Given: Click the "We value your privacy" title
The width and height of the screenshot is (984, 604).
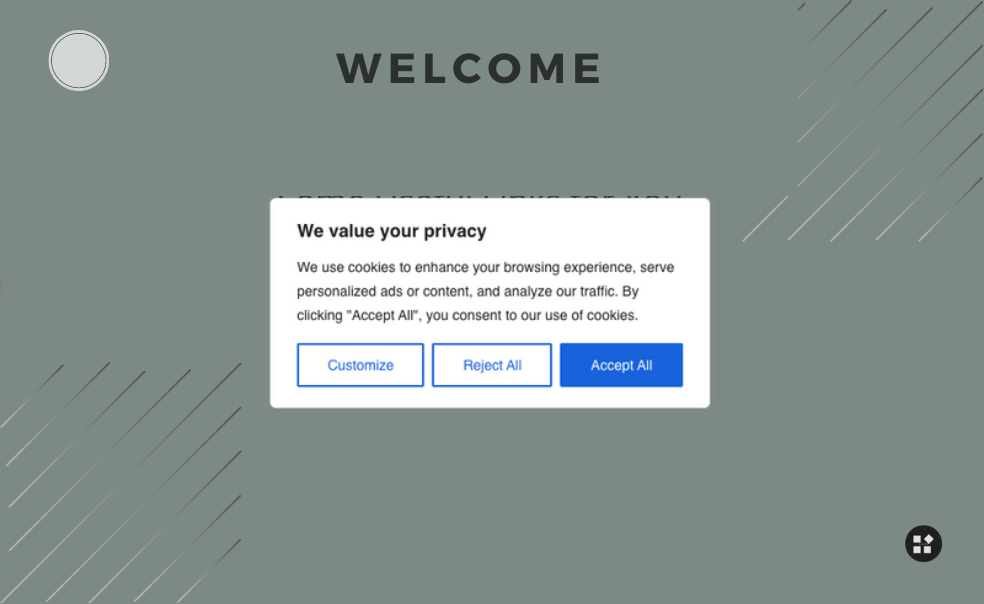Looking at the screenshot, I should tap(391, 231).
